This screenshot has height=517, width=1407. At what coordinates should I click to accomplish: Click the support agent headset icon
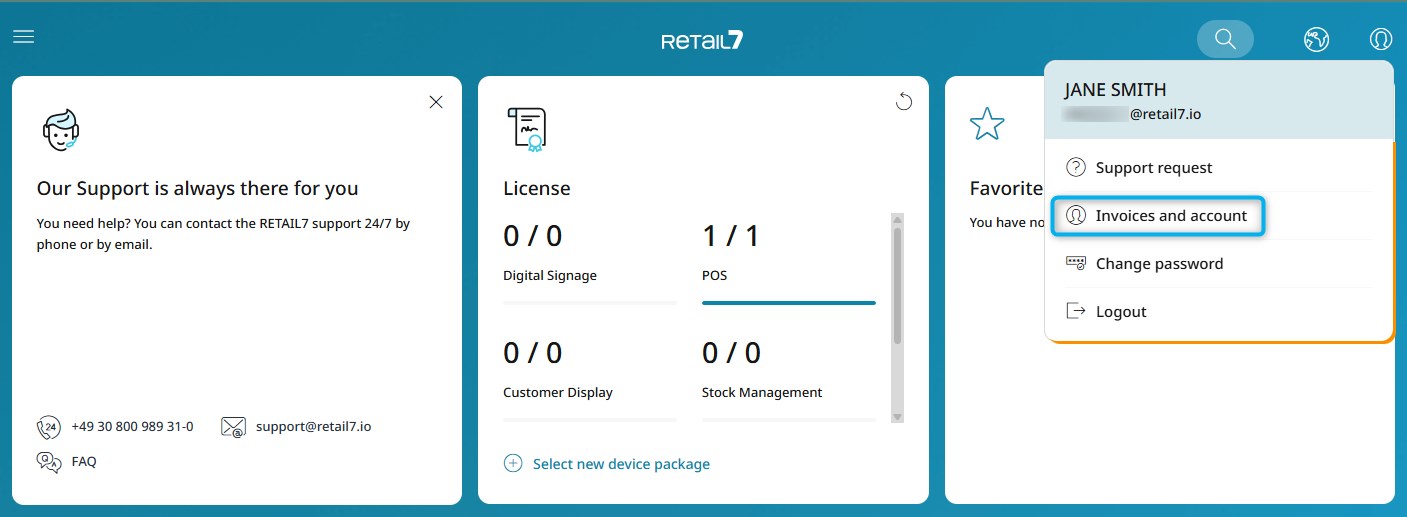60,128
